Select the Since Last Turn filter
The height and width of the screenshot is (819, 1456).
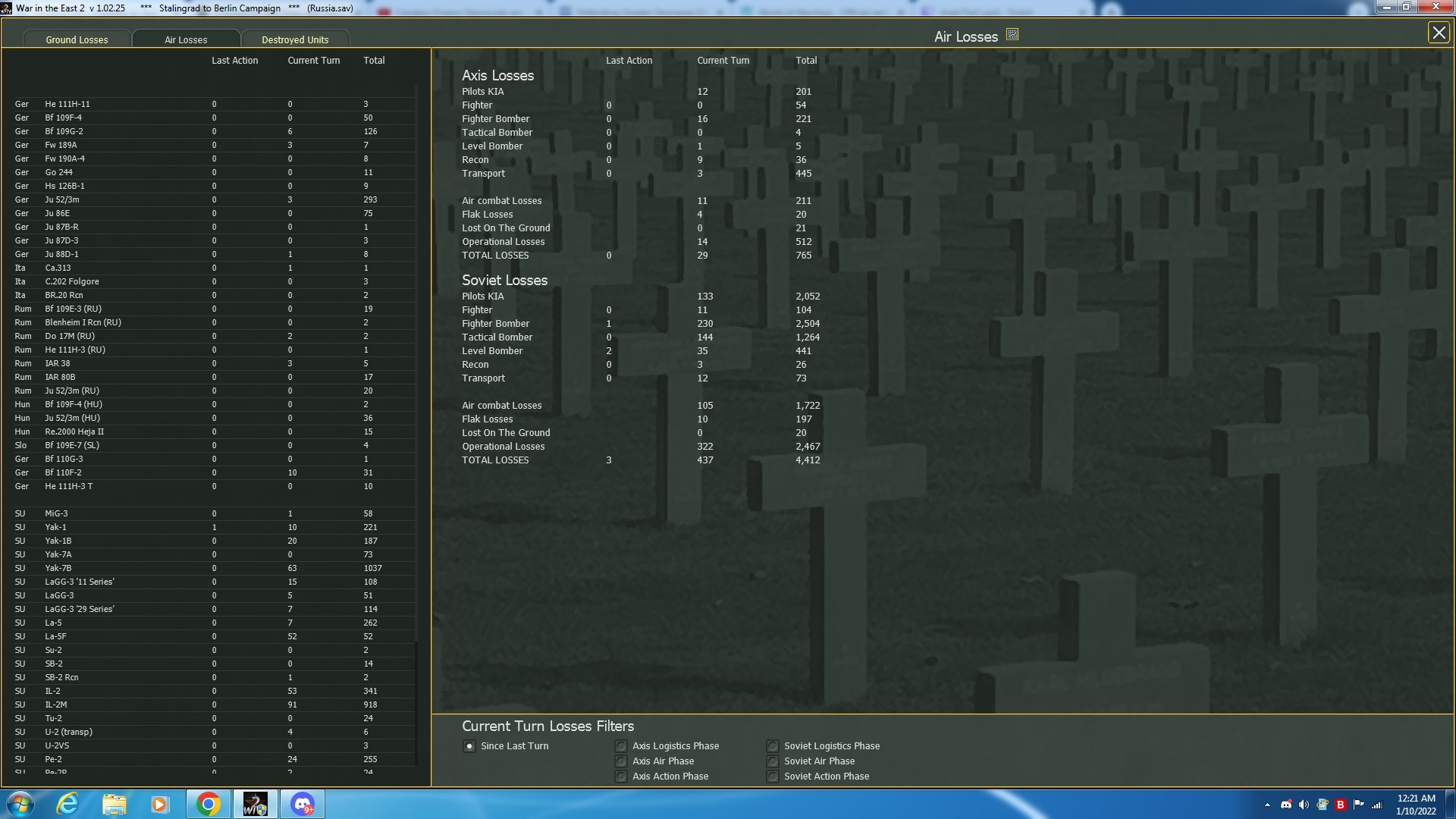(469, 746)
